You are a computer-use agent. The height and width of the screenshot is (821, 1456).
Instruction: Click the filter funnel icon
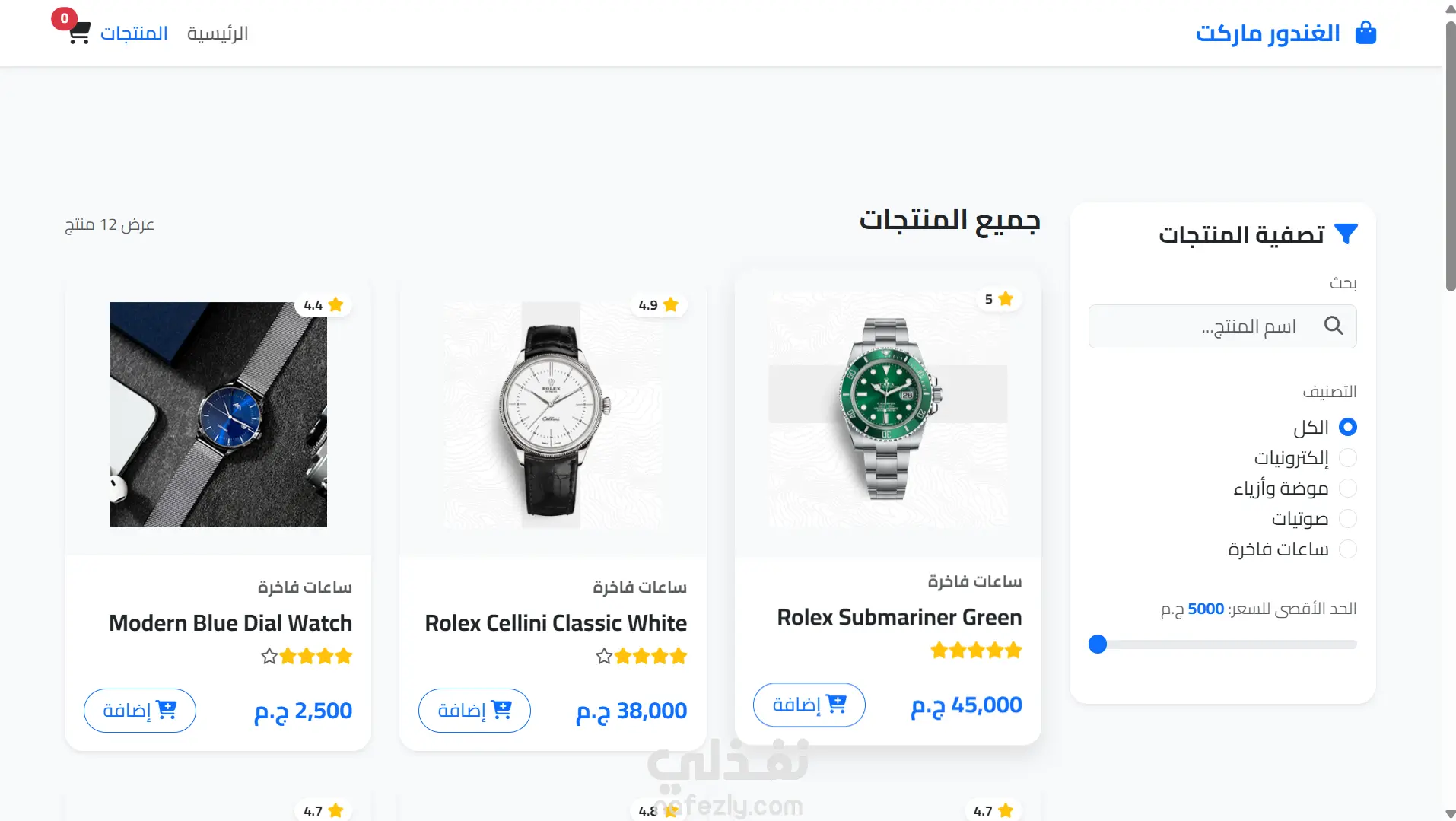point(1346,234)
